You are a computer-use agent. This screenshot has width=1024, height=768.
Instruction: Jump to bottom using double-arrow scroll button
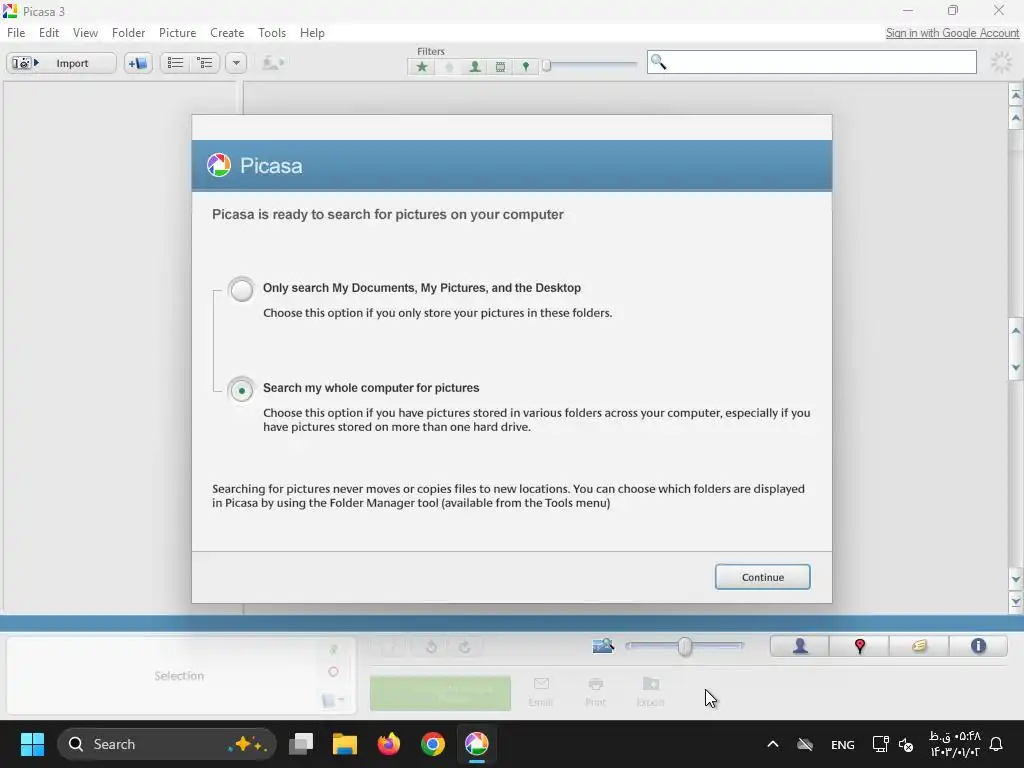click(x=1016, y=601)
